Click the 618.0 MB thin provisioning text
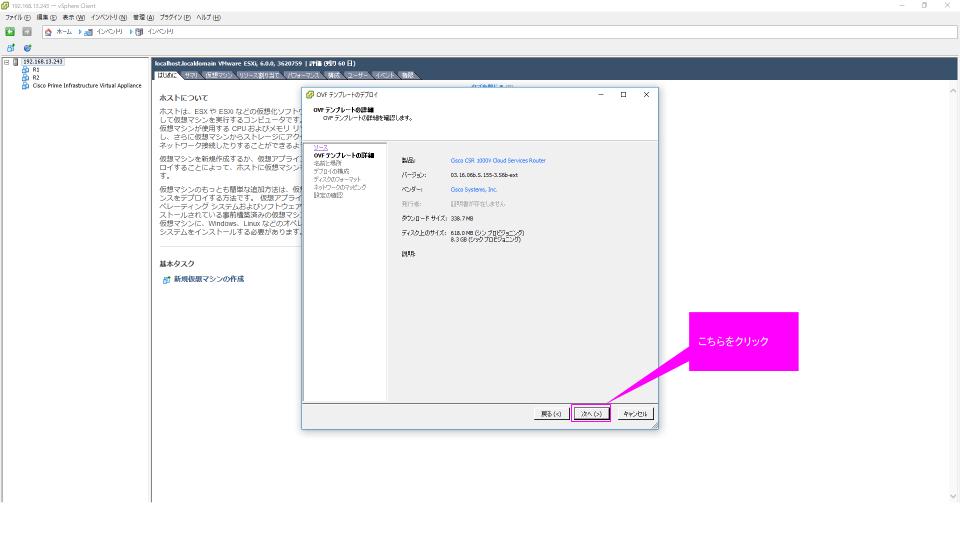This screenshot has height=540, width=960. [x=487, y=233]
